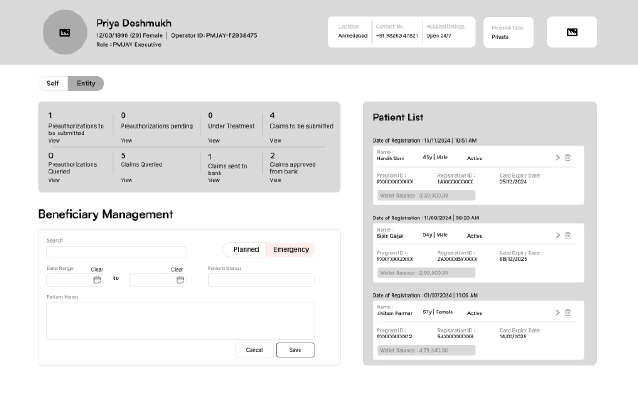
Task: View Preauthorizations Queried
Action: coord(54,180)
